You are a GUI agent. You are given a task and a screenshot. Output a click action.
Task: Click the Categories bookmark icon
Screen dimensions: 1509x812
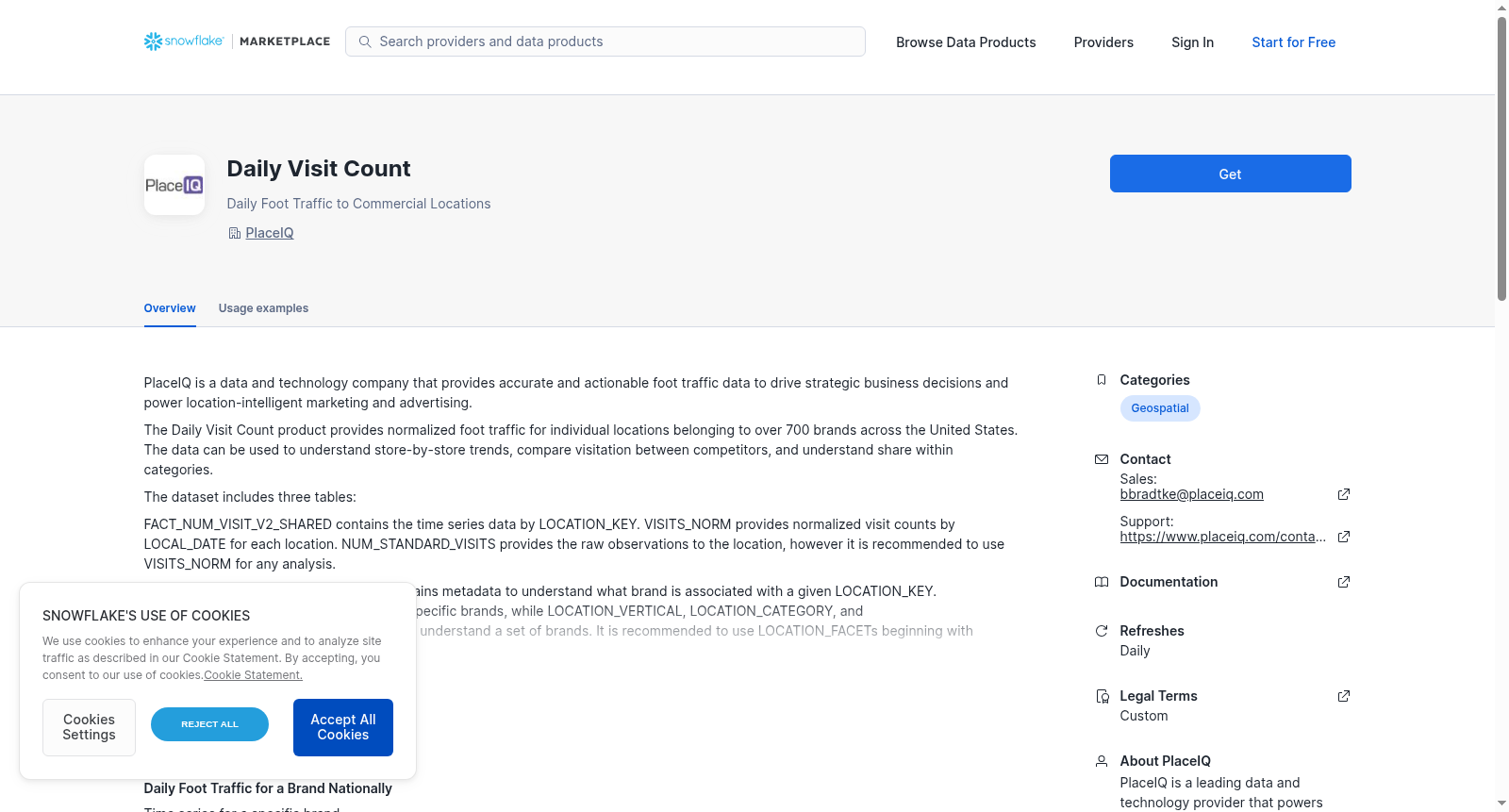pyautogui.click(x=1102, y=380)
